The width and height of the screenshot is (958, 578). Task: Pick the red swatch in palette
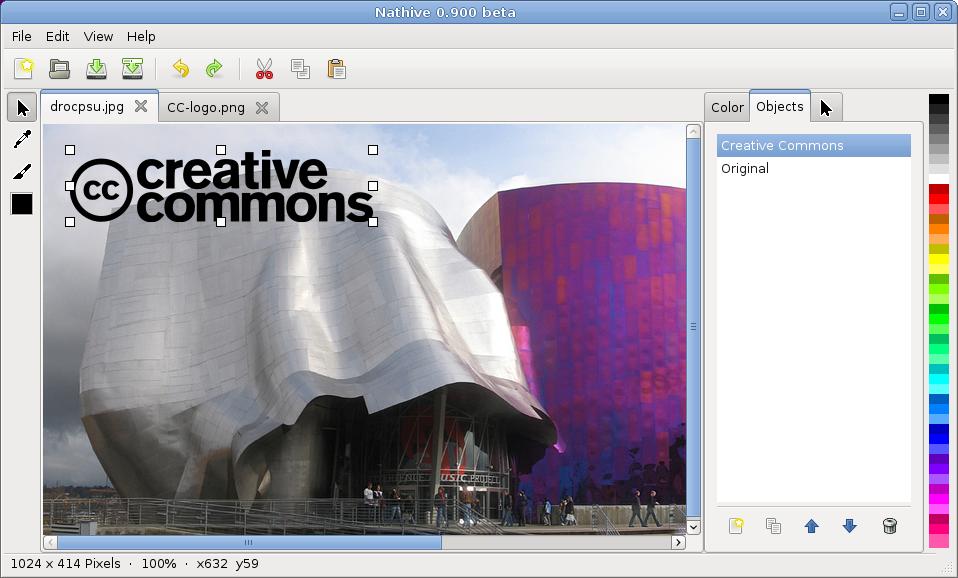(939, 199)
